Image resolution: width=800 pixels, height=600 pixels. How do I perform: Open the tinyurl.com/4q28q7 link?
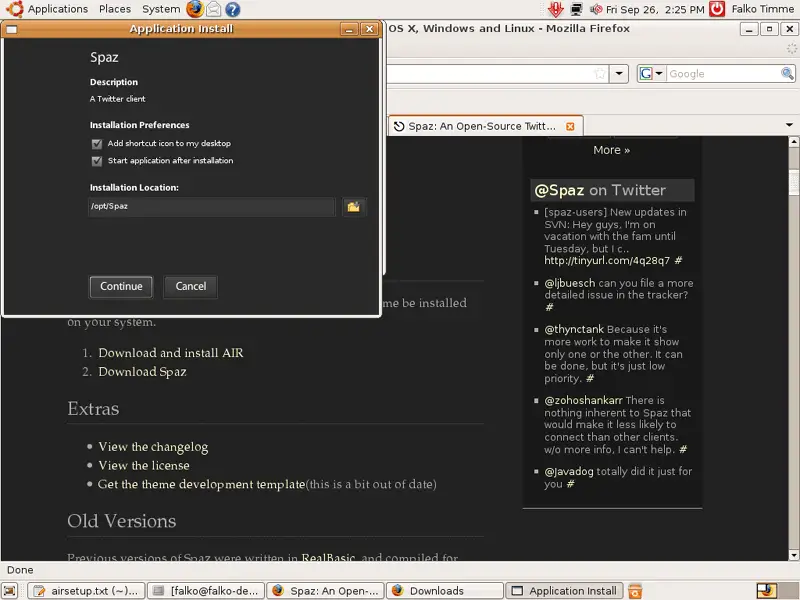607,261
